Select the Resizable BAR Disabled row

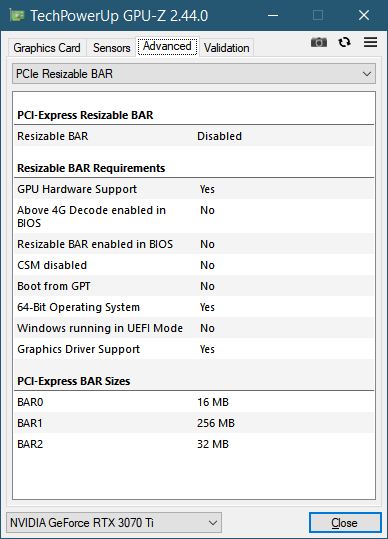coord(194,136)
